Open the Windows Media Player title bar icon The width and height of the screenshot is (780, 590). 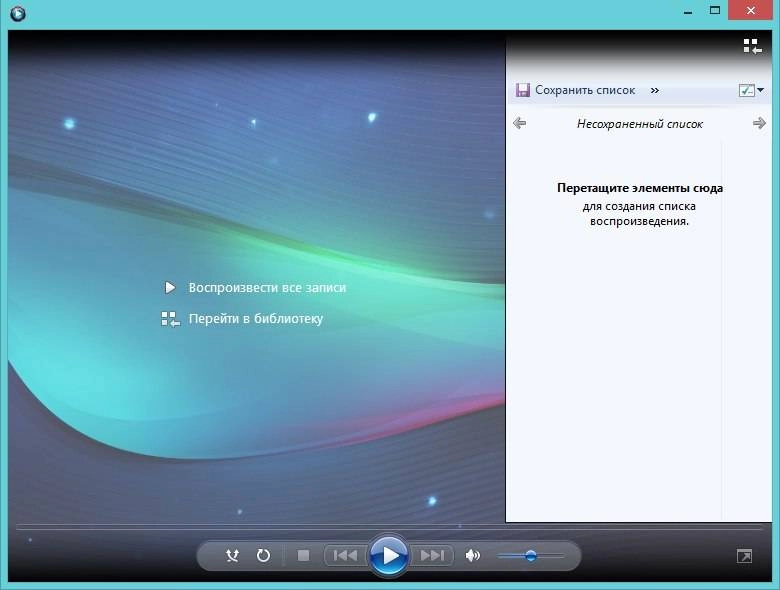pyautogui.click(x=18, y=13)
